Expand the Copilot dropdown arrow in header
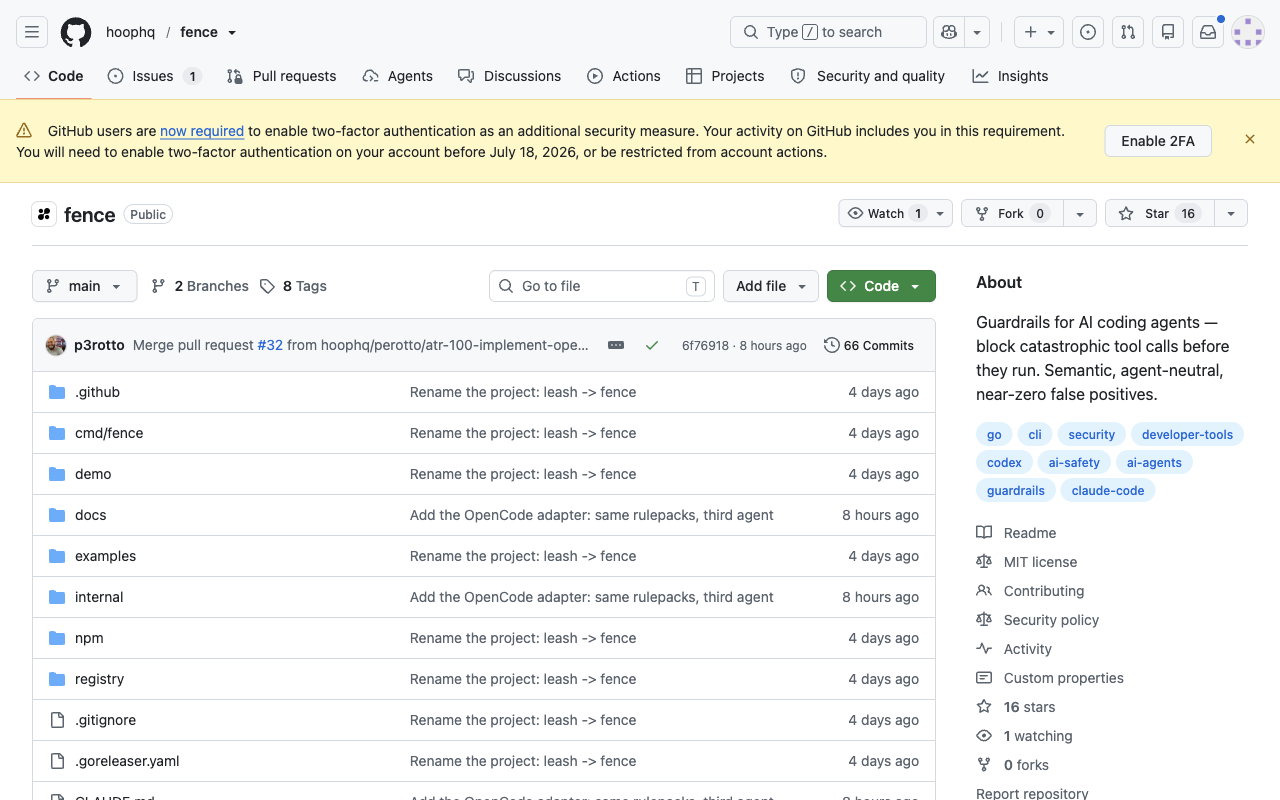This screenshot has height=800, width=1280. coord(977,32)
